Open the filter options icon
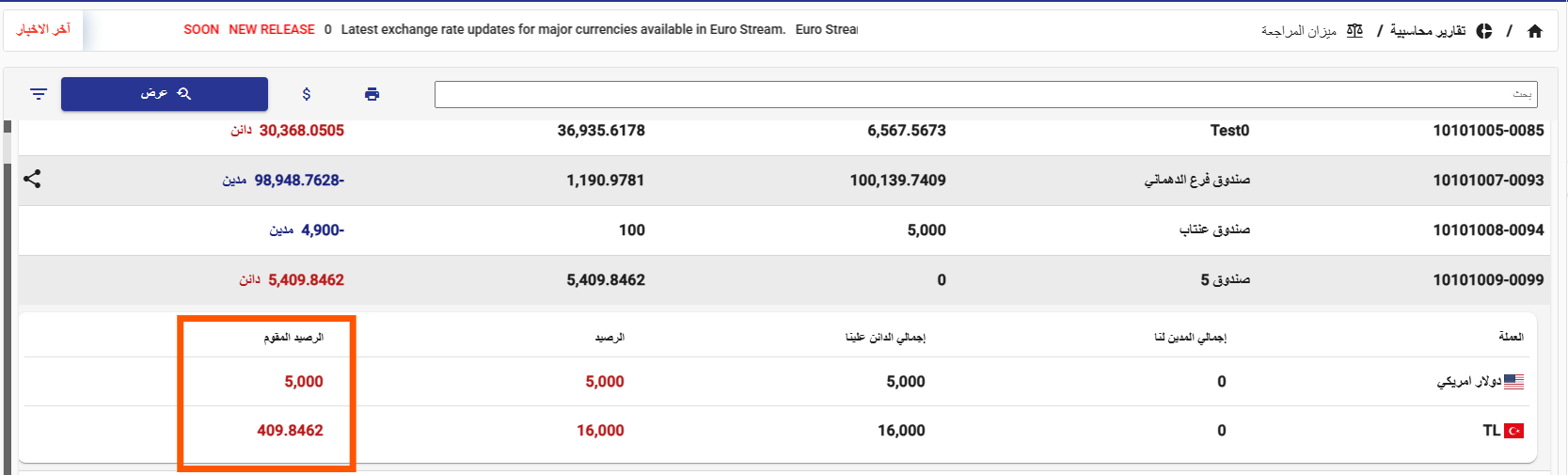The image size is (1568, 475). tap(39, 94)
